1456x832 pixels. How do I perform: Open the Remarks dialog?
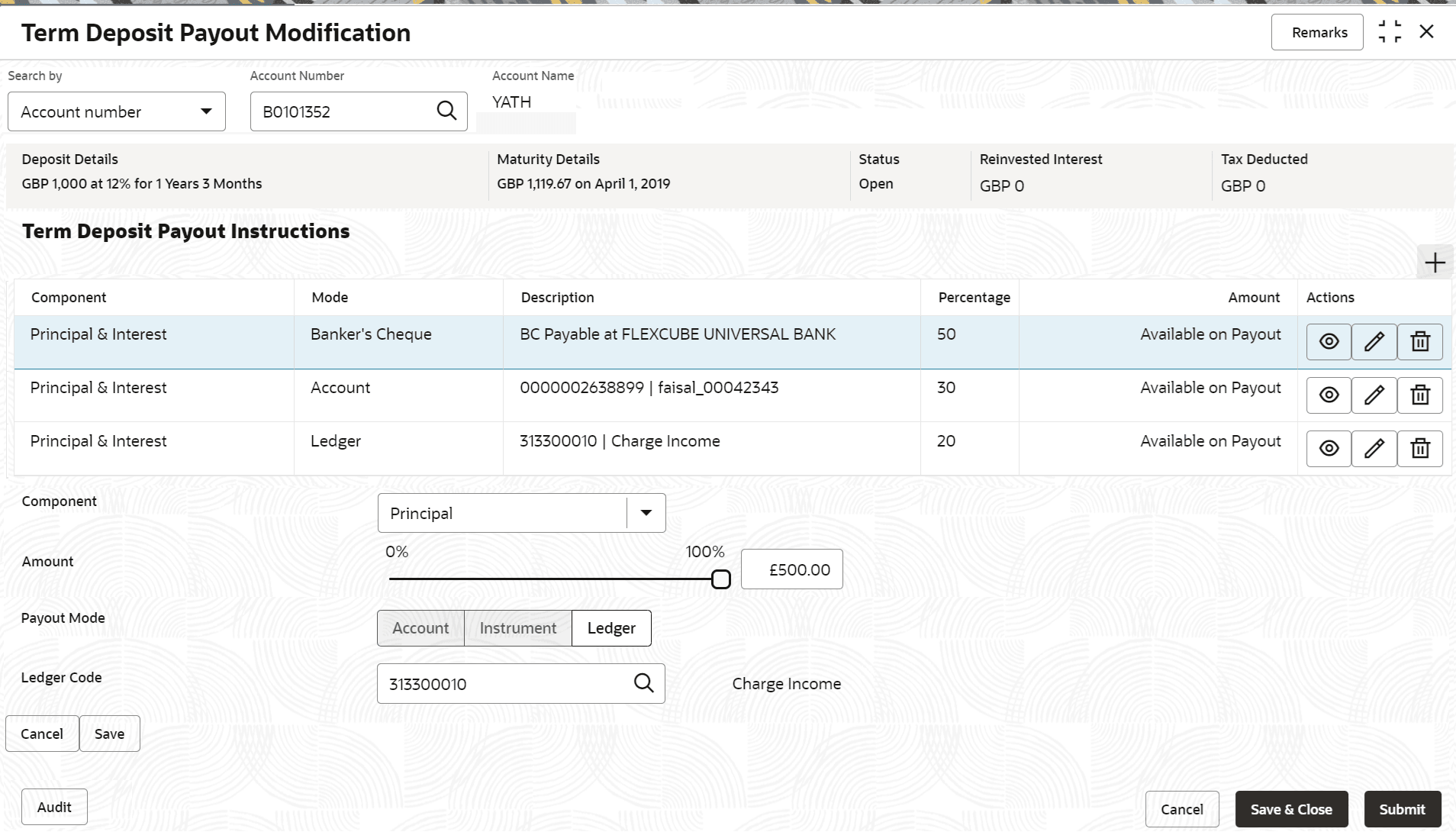point(1316,32)
